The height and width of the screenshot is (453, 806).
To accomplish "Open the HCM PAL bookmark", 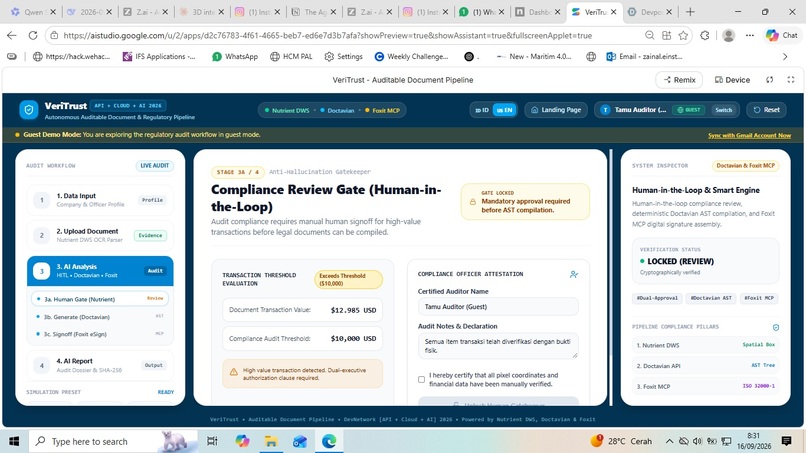I will pyautogui.click(x=291, y=57).
